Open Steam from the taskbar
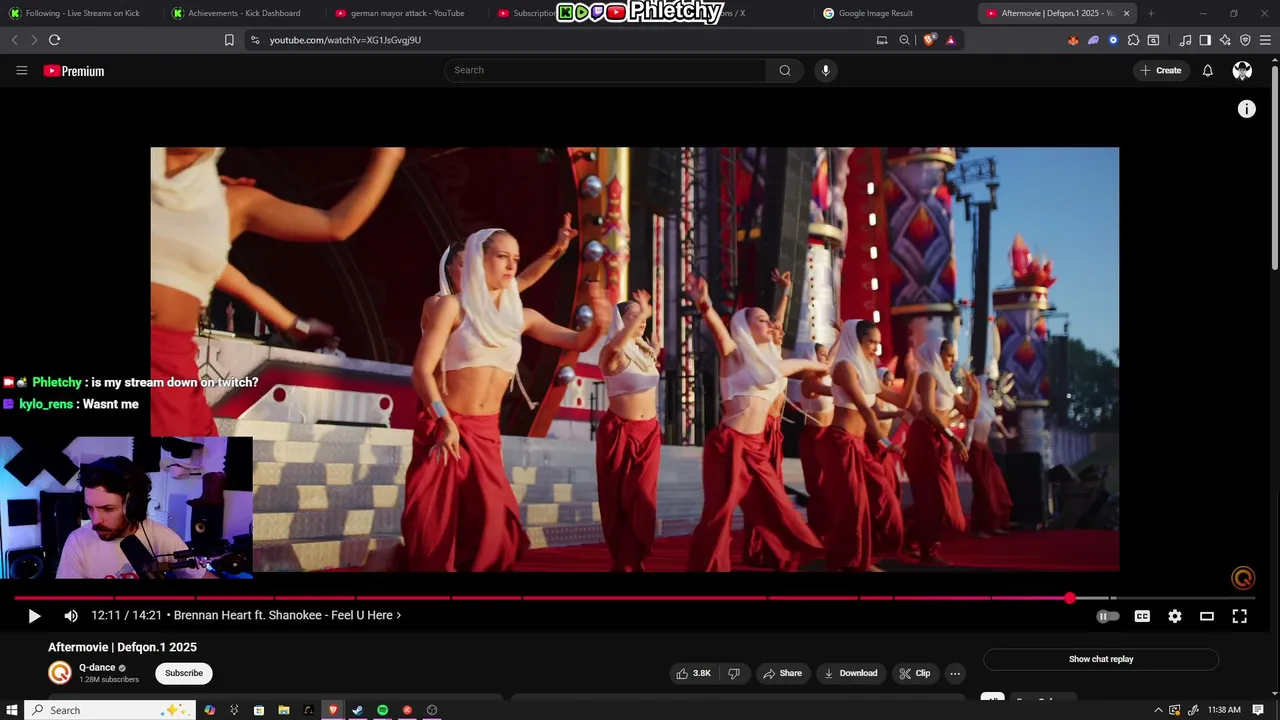The width and height of the screenshot is (1280, 720). [x=357, y=710]
